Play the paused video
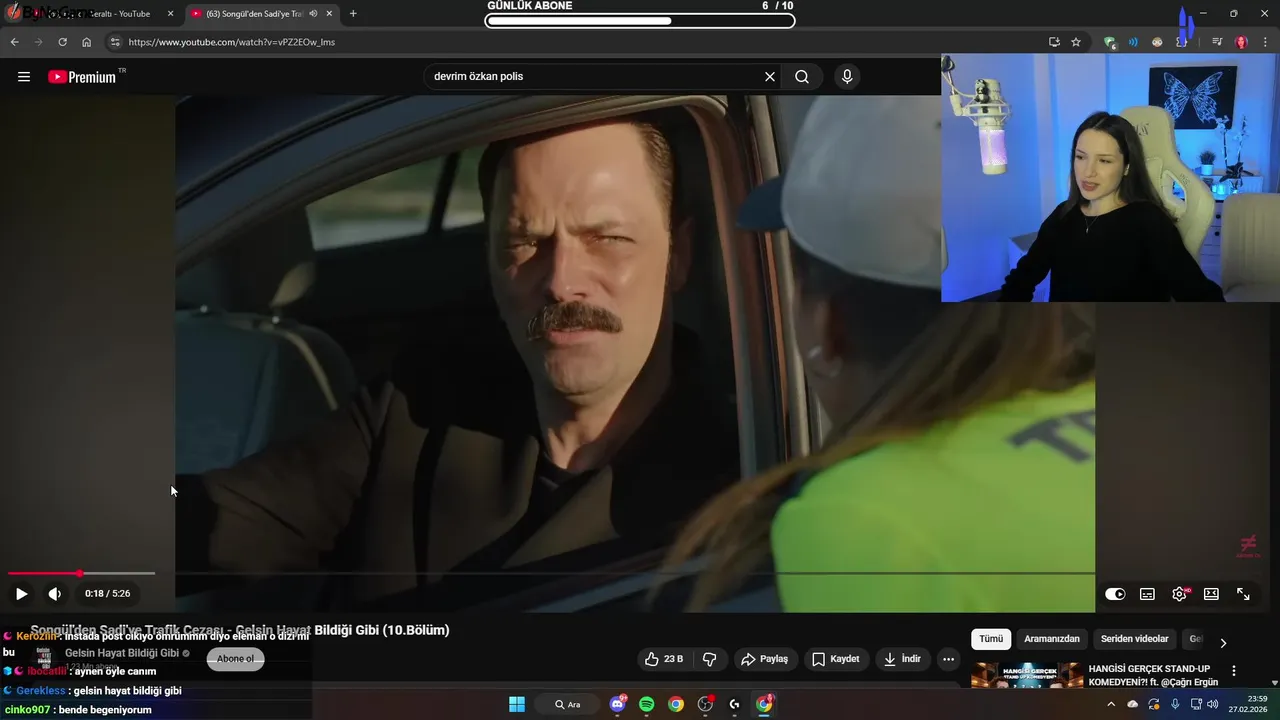 click(x=21, y=594)
